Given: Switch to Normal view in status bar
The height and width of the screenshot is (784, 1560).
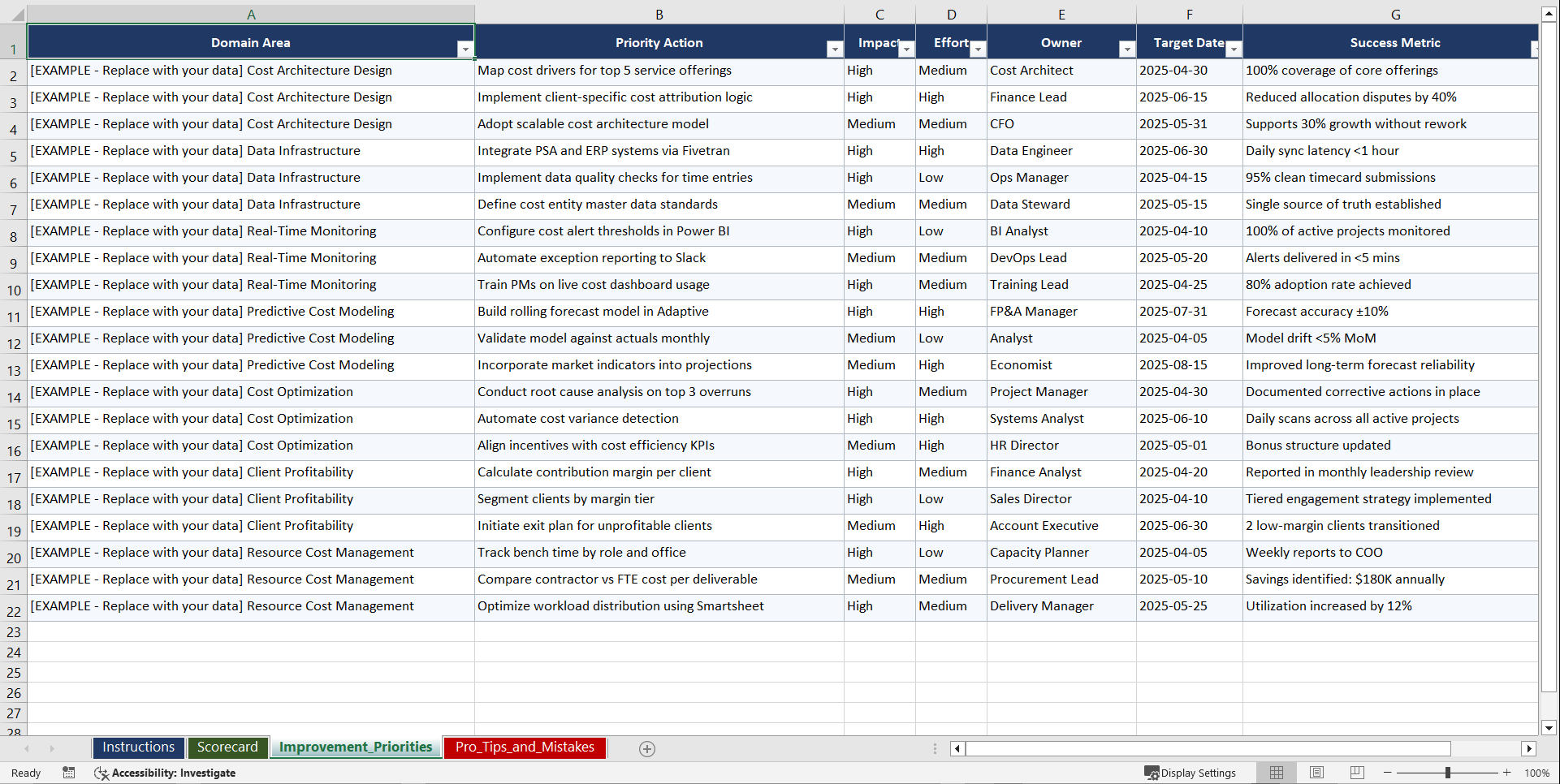Looking at the screenshot, I should tap(1276, 773).
